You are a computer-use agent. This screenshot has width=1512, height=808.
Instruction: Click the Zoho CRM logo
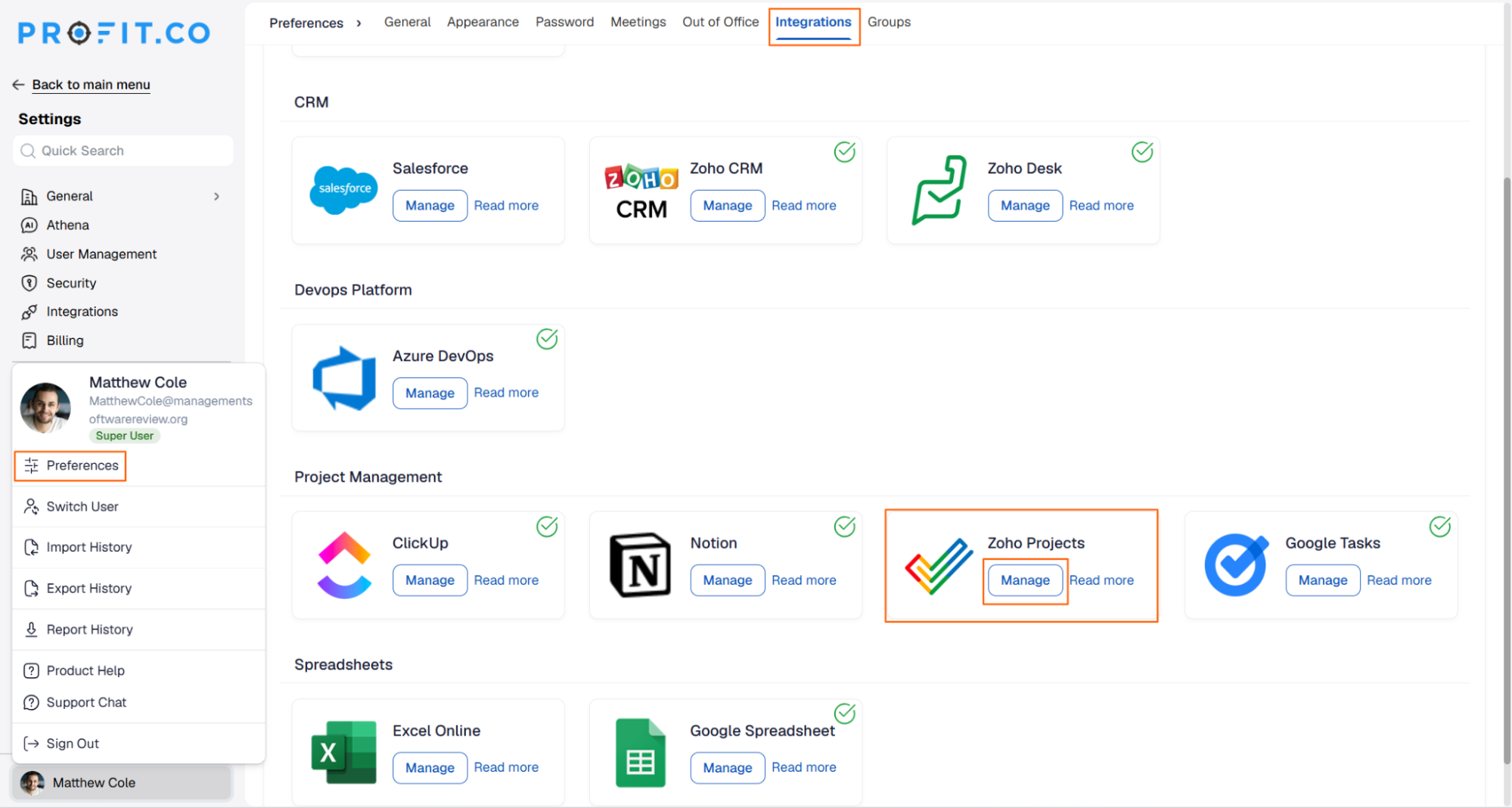pos(641,191)
